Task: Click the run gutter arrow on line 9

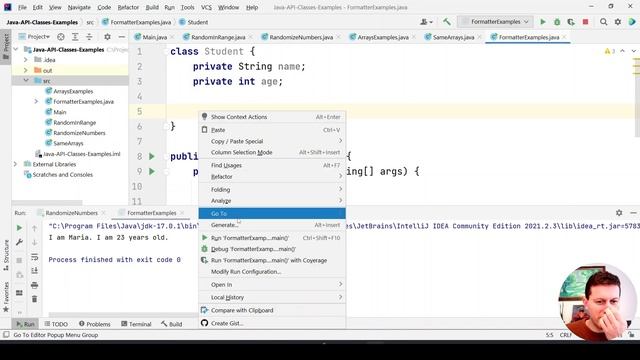Action: coord(152,171)
